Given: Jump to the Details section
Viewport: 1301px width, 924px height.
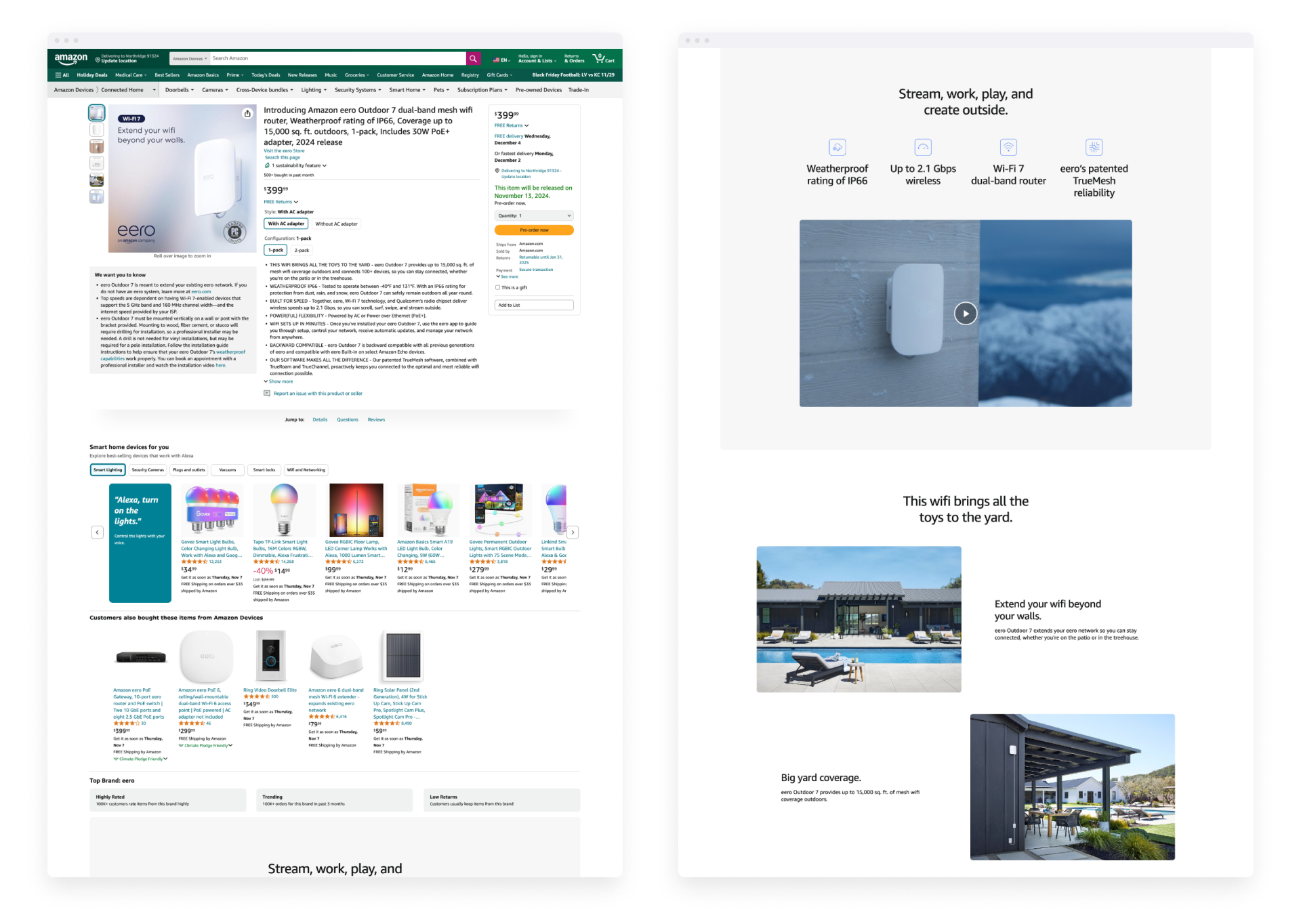Looking at the screenshot, I should pyautogui.click(x=320, y=420).
